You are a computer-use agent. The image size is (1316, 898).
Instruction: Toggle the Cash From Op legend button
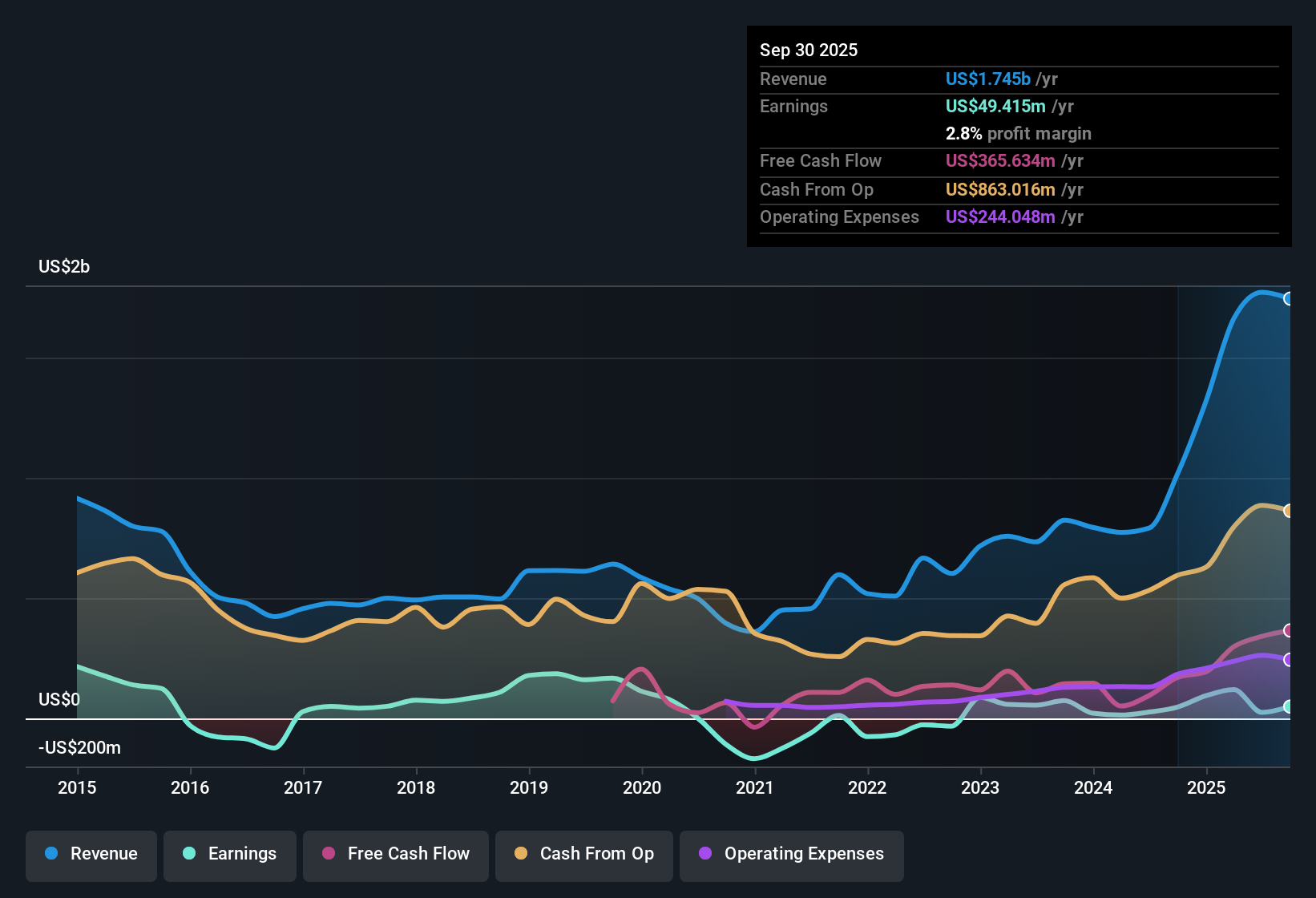(584, 855)
